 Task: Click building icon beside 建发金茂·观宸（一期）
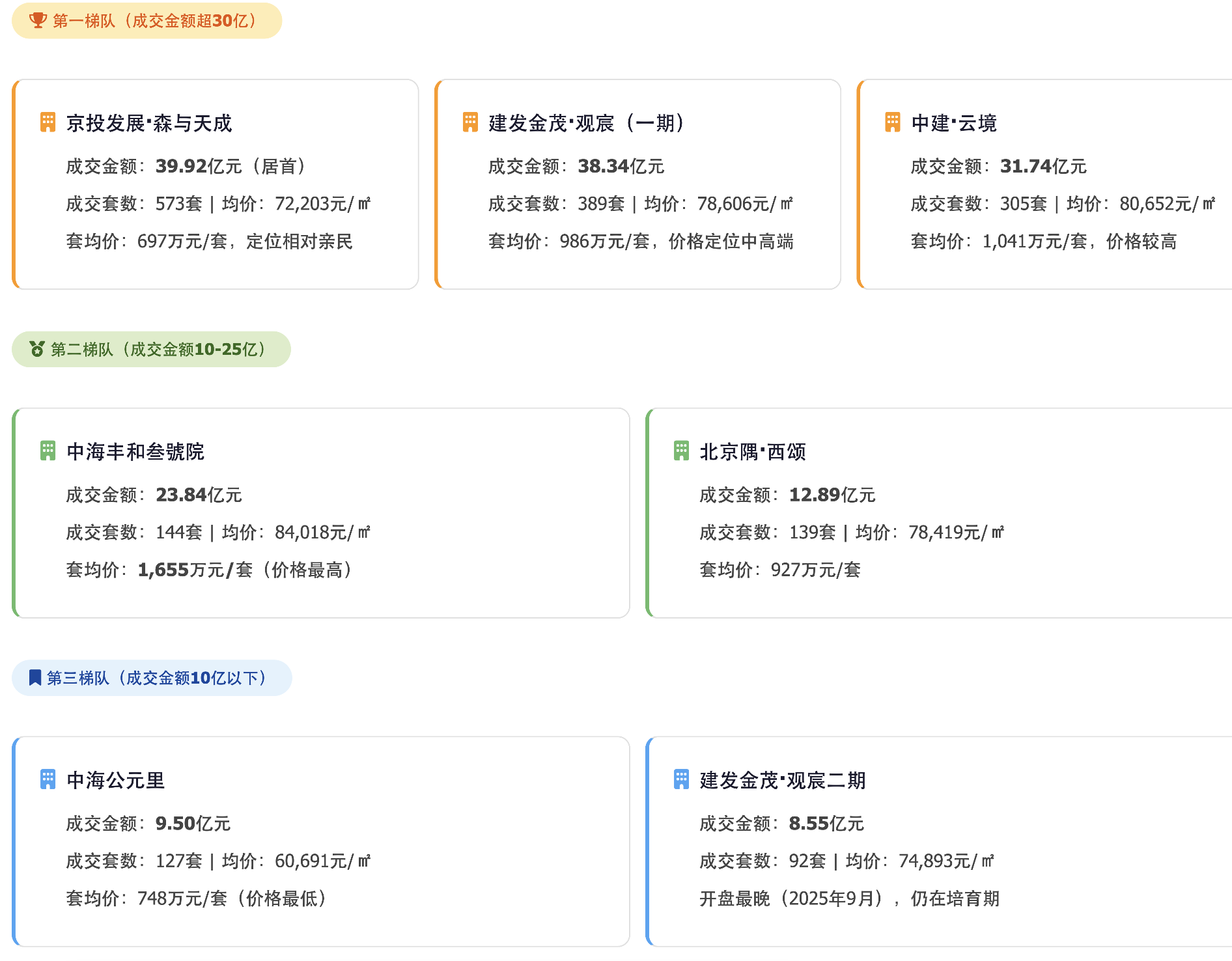tap(470, 122)
